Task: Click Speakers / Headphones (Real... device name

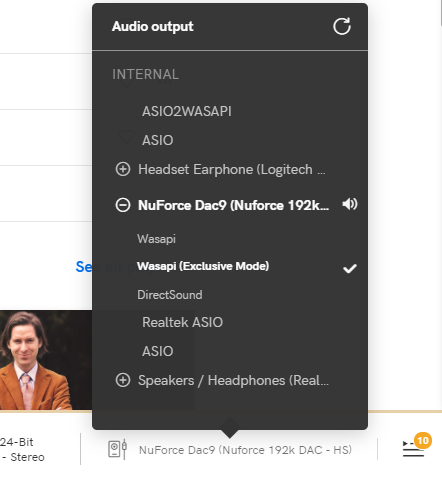Action: click(x=233, y=380)
